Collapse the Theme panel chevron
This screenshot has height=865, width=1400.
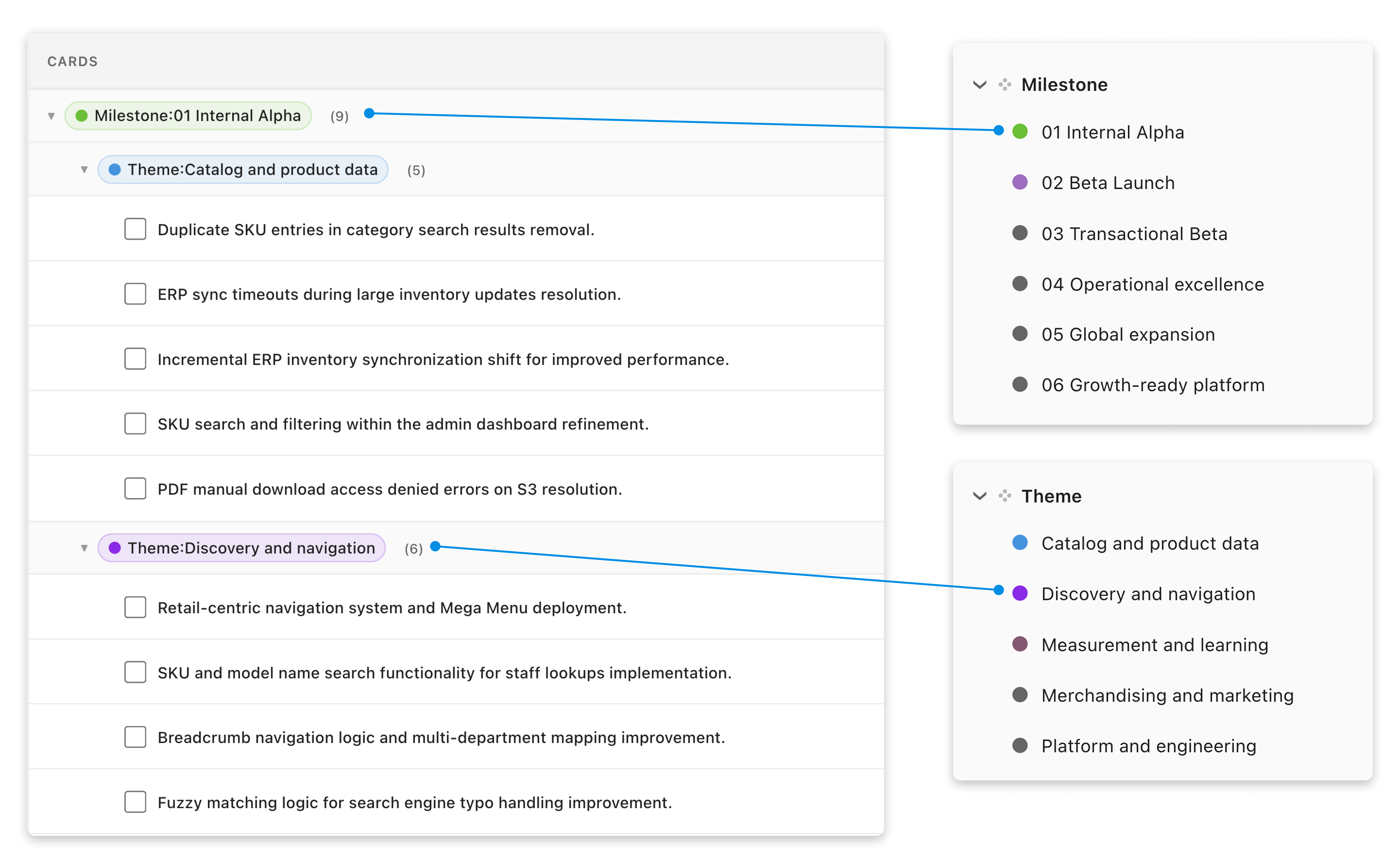click(x=980, y=496)
